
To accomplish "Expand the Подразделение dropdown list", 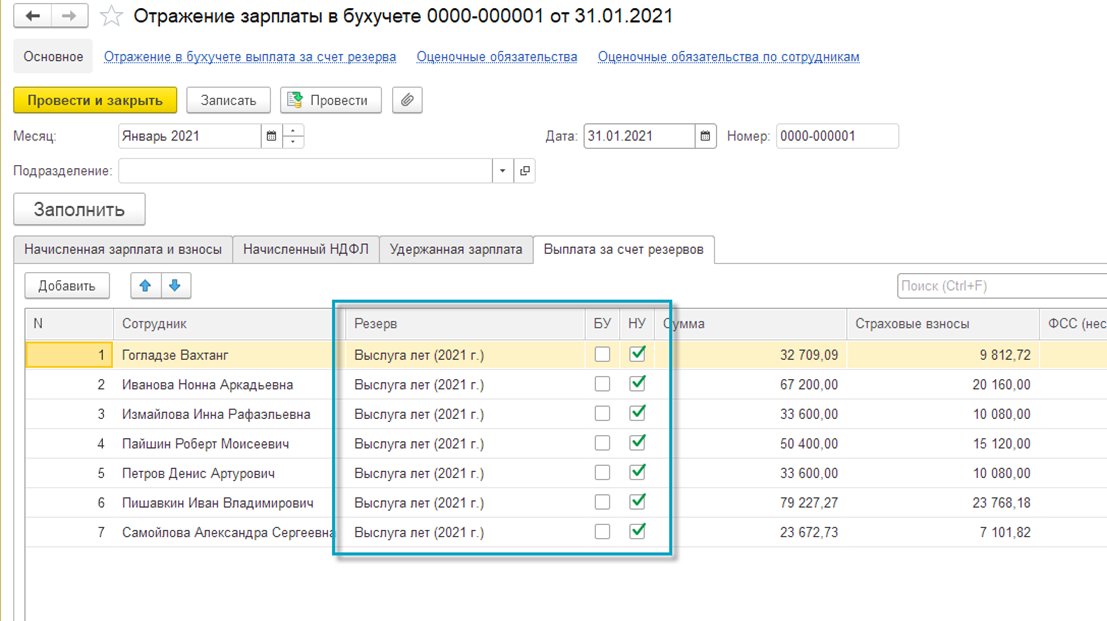I will pyautogui.click(x=502, y=171).
